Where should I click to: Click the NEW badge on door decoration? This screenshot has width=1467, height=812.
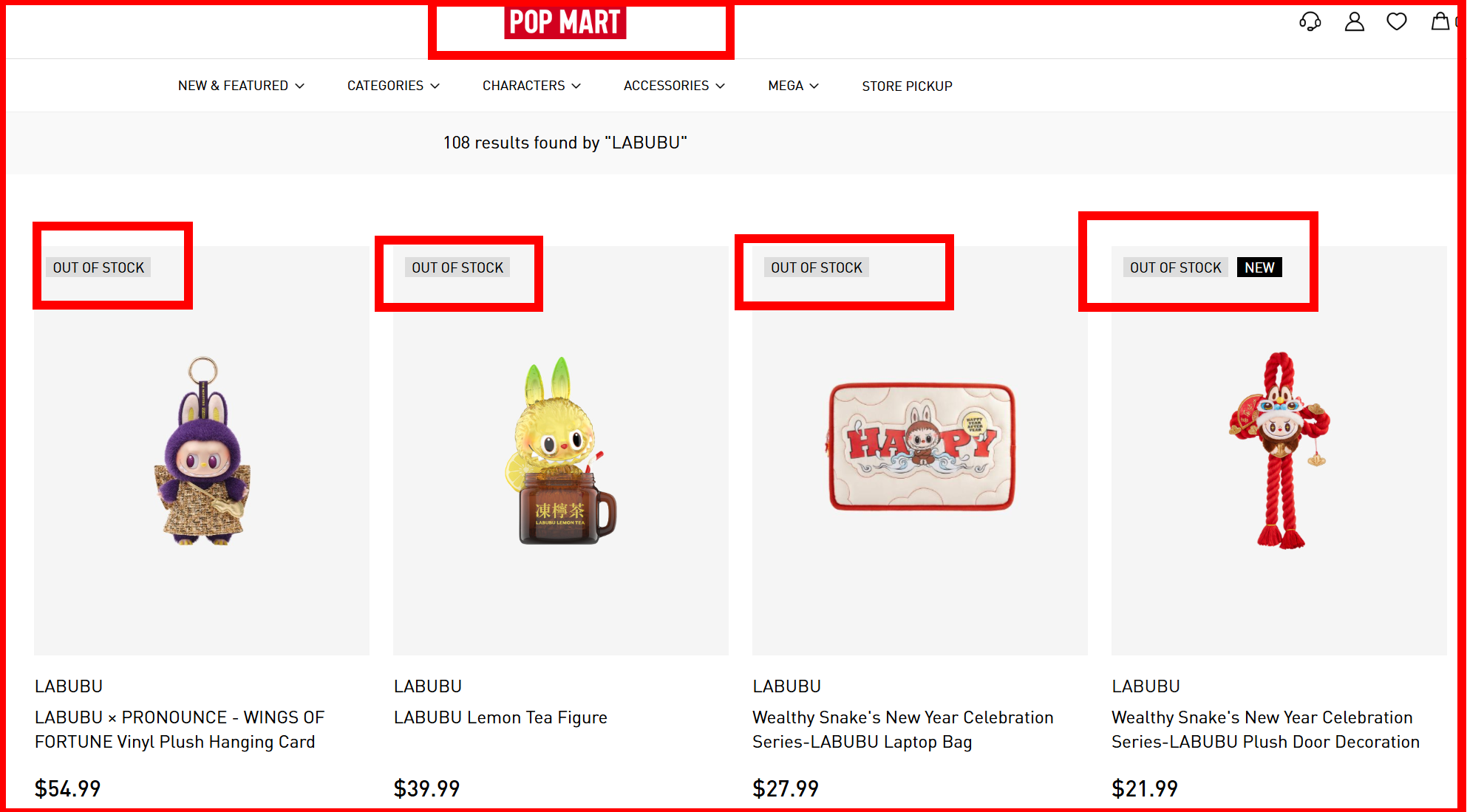[x=1259, y=267]
